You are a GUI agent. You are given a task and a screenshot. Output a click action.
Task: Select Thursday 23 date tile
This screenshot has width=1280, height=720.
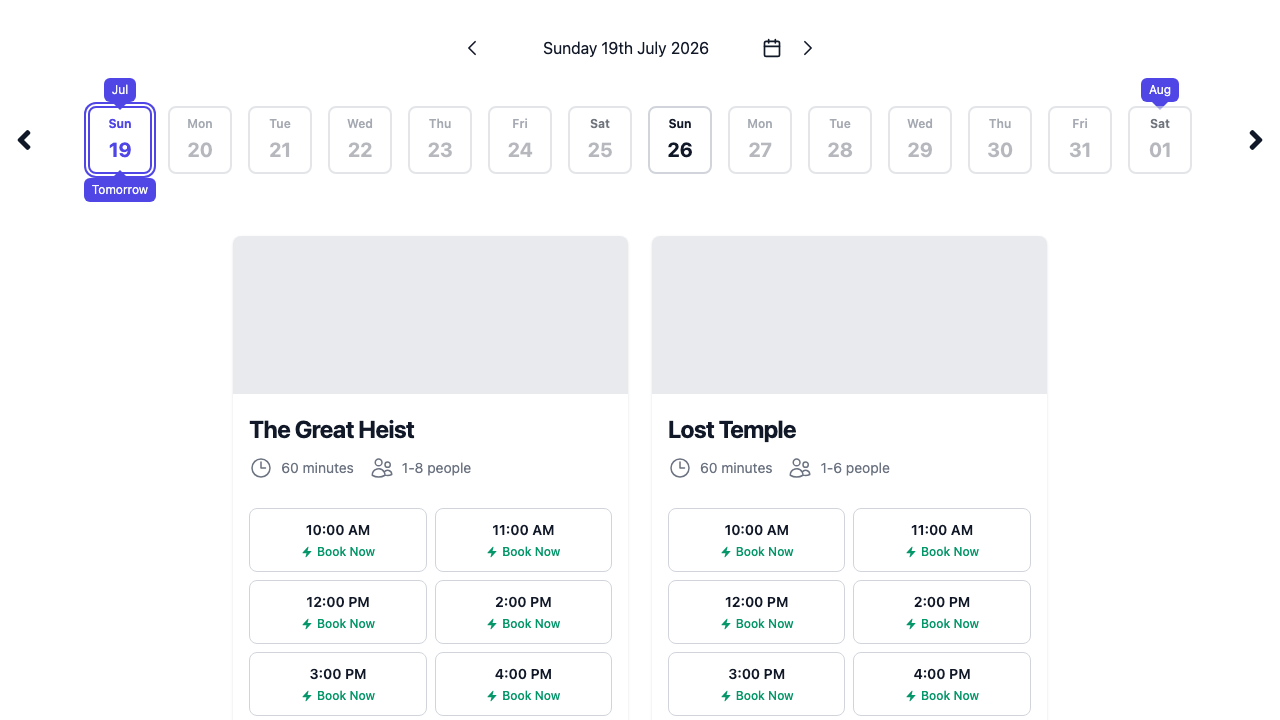click(x=440, y=140)
